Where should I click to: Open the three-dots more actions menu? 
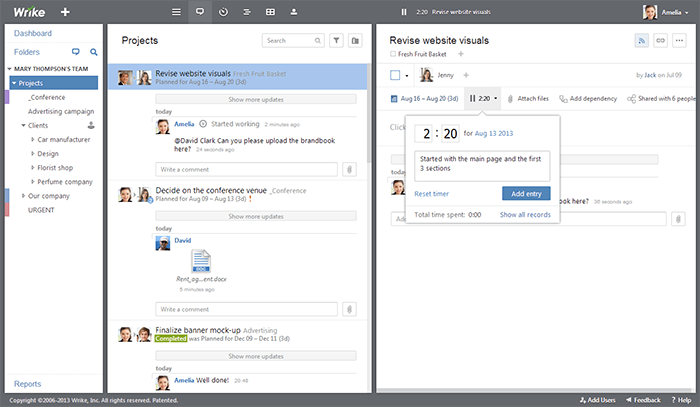679,41
